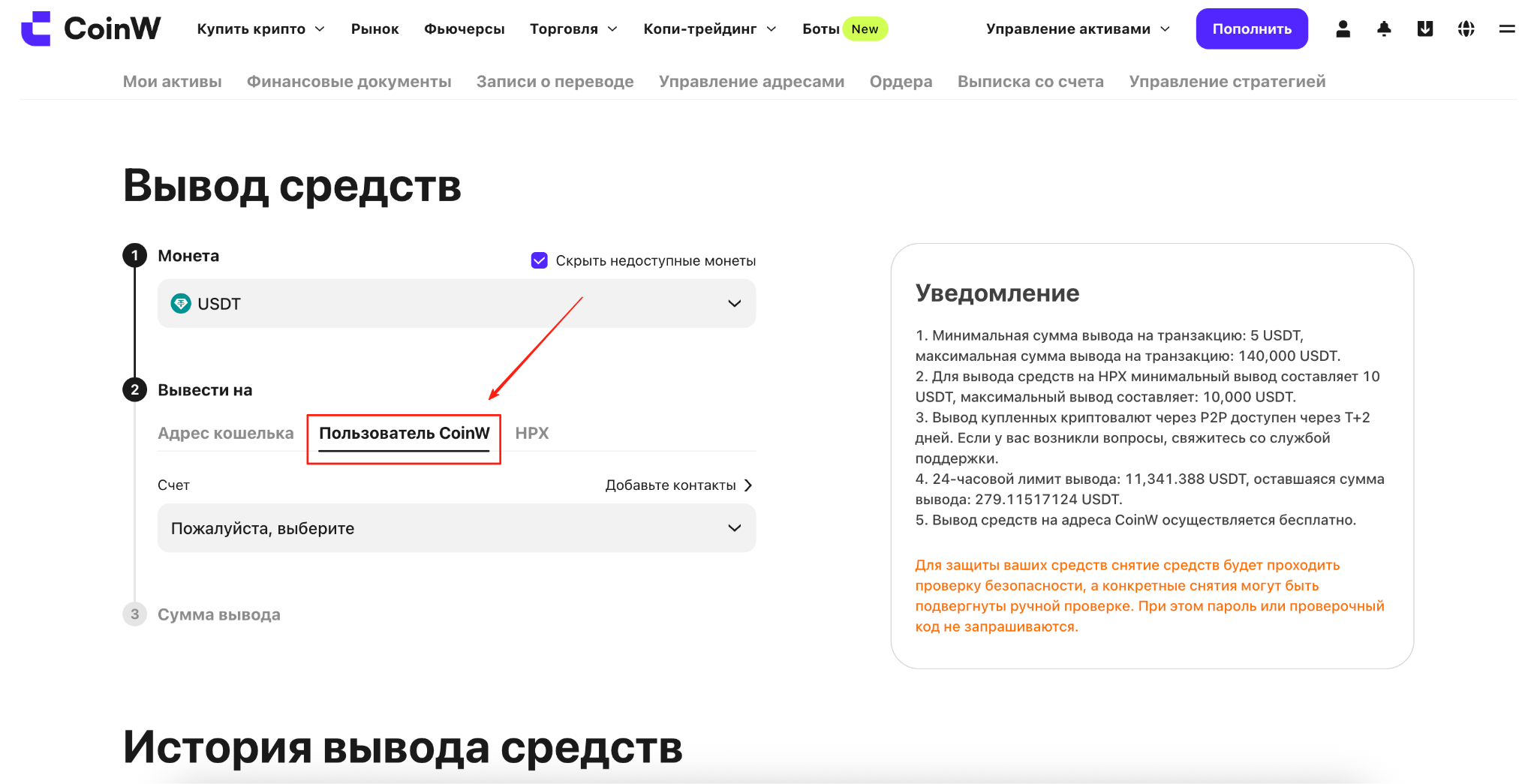Open the 'Фьючерсы' menu item
This screenshot has height=784, width=1537.
(x=464, y=29)
